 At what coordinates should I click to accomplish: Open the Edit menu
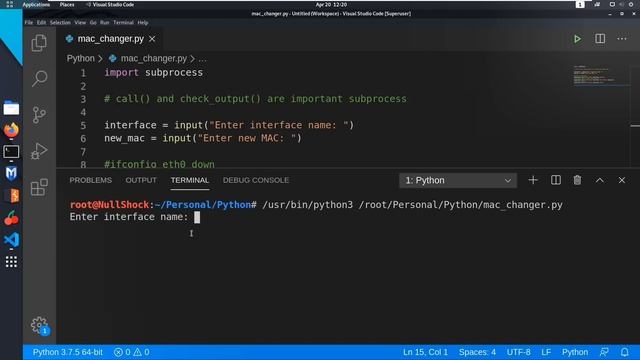point(41,22)
